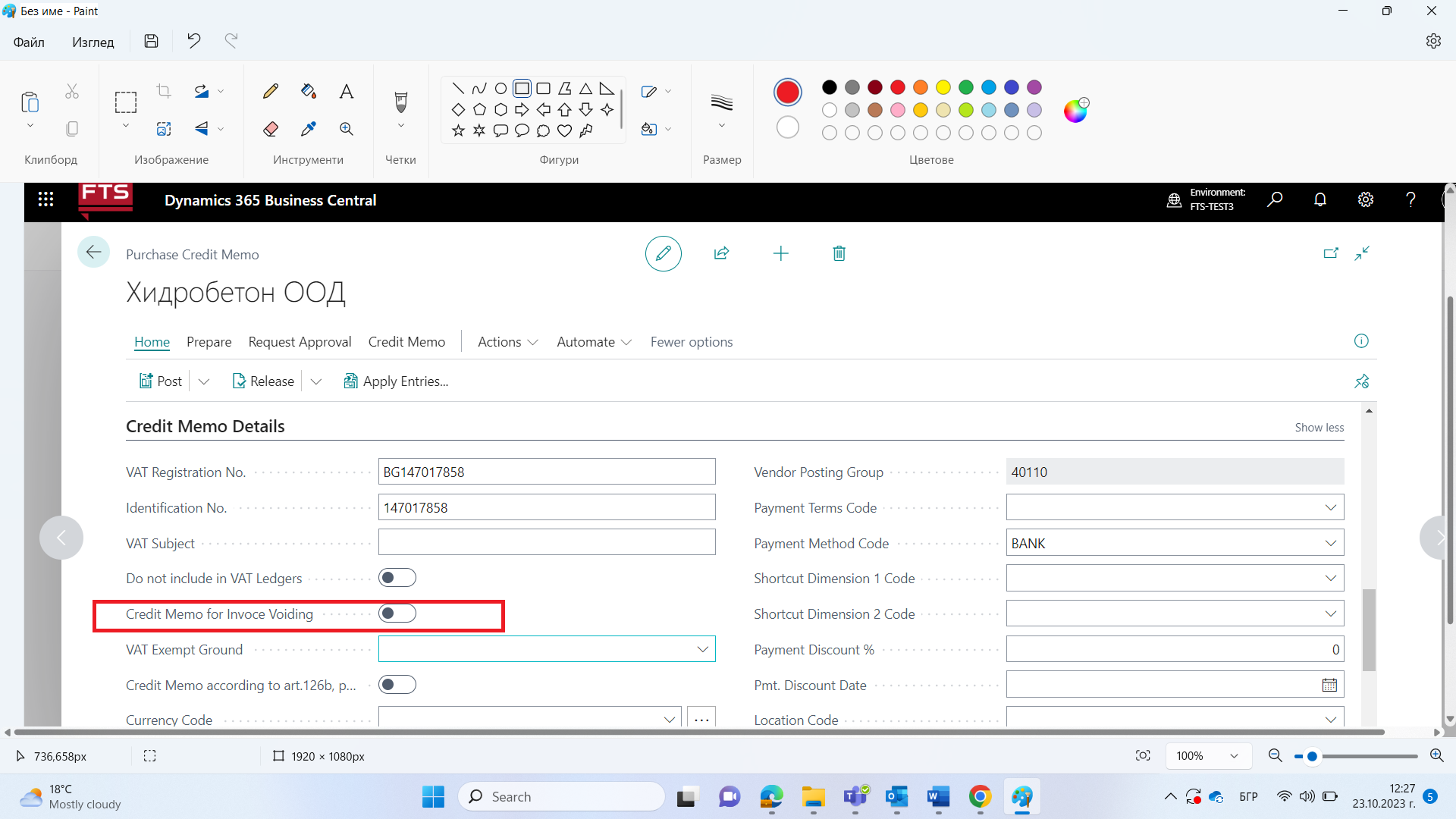Enable Credit Memo for Invoice Voiding toggle
The height and width of the screenshot is (819, 1456).
pyautogui.click(x=397, y=613)
